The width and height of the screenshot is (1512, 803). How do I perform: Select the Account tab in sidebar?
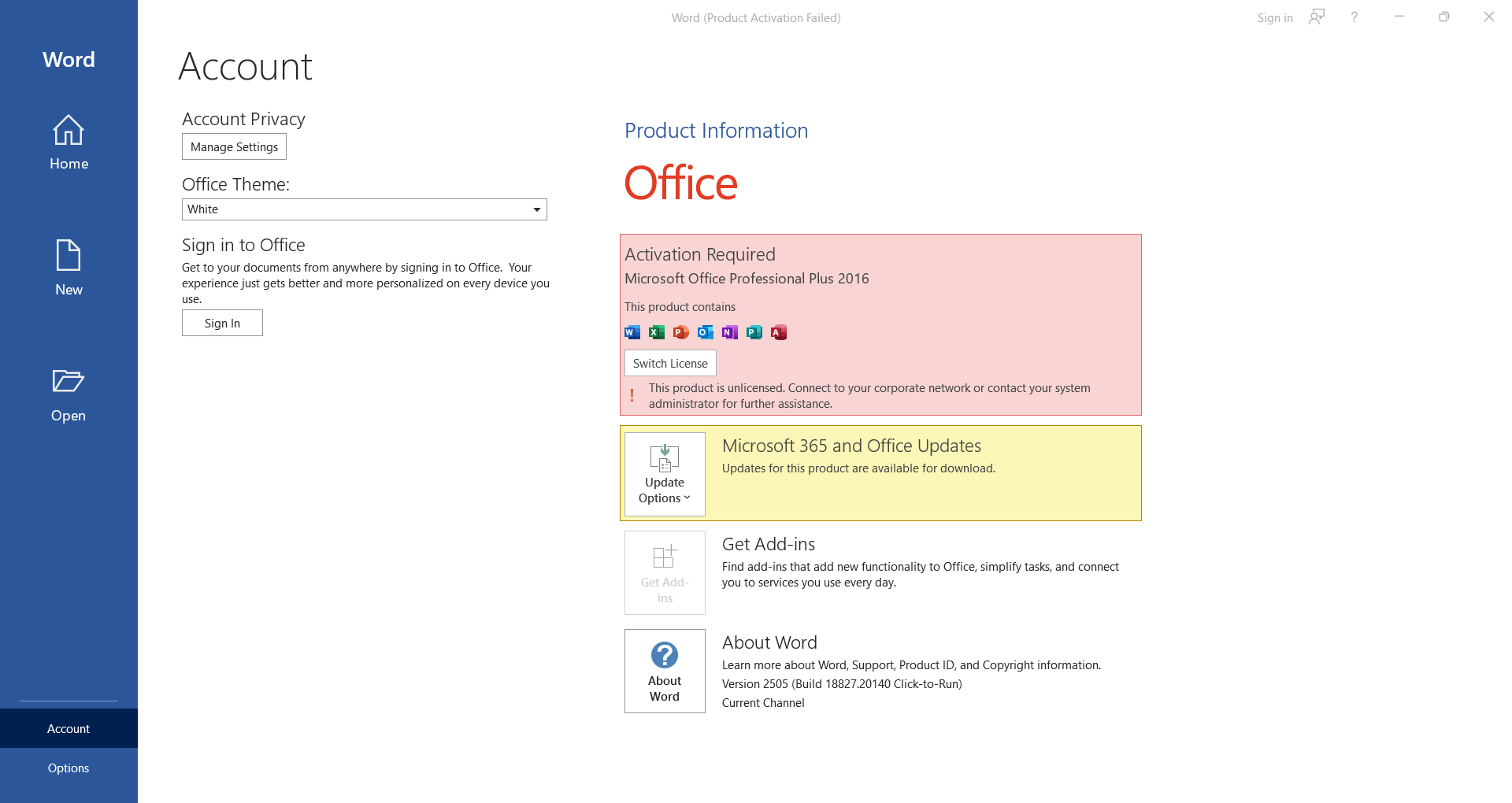69,729
